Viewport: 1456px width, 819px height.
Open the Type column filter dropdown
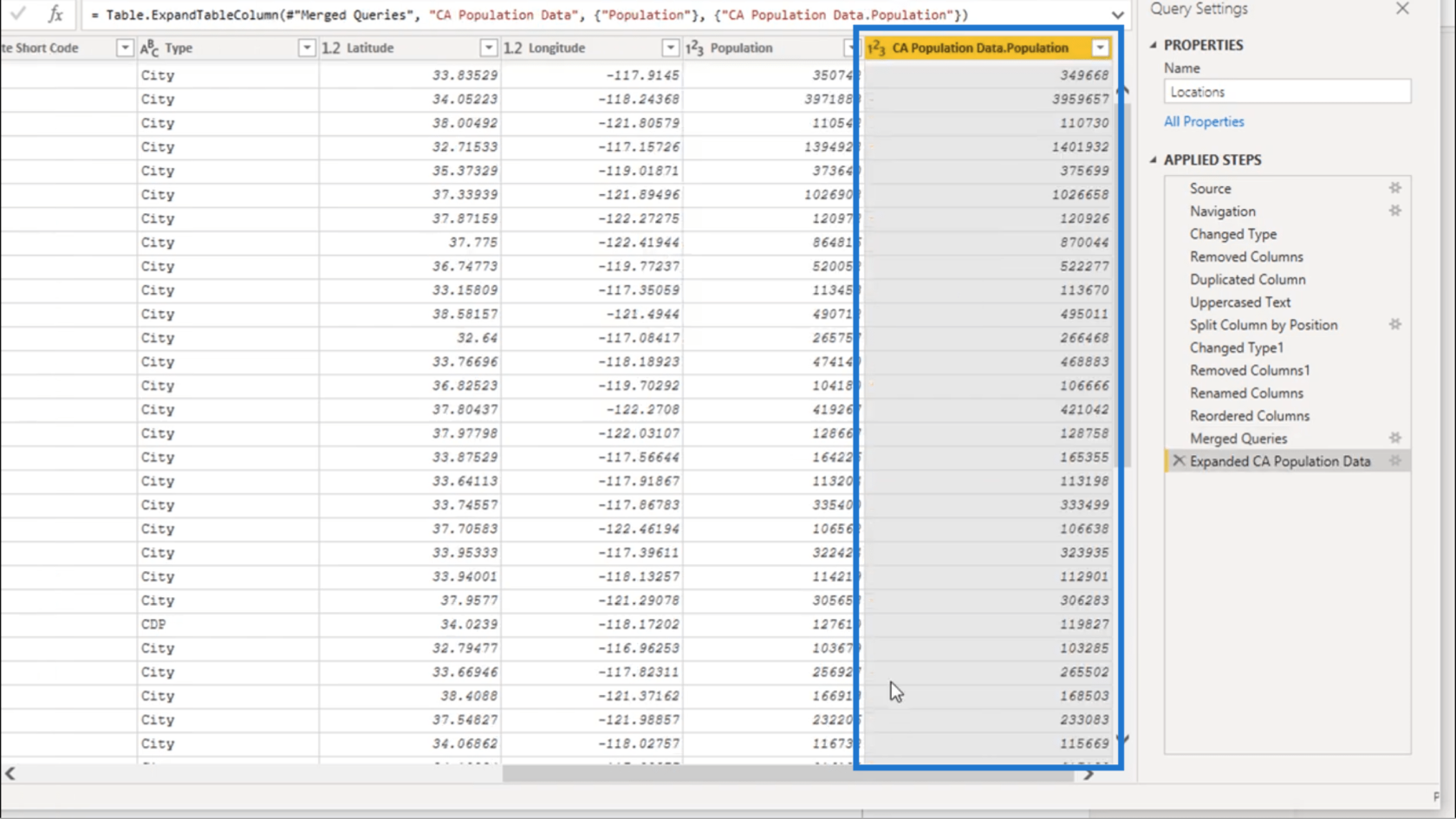coord(306,48)
